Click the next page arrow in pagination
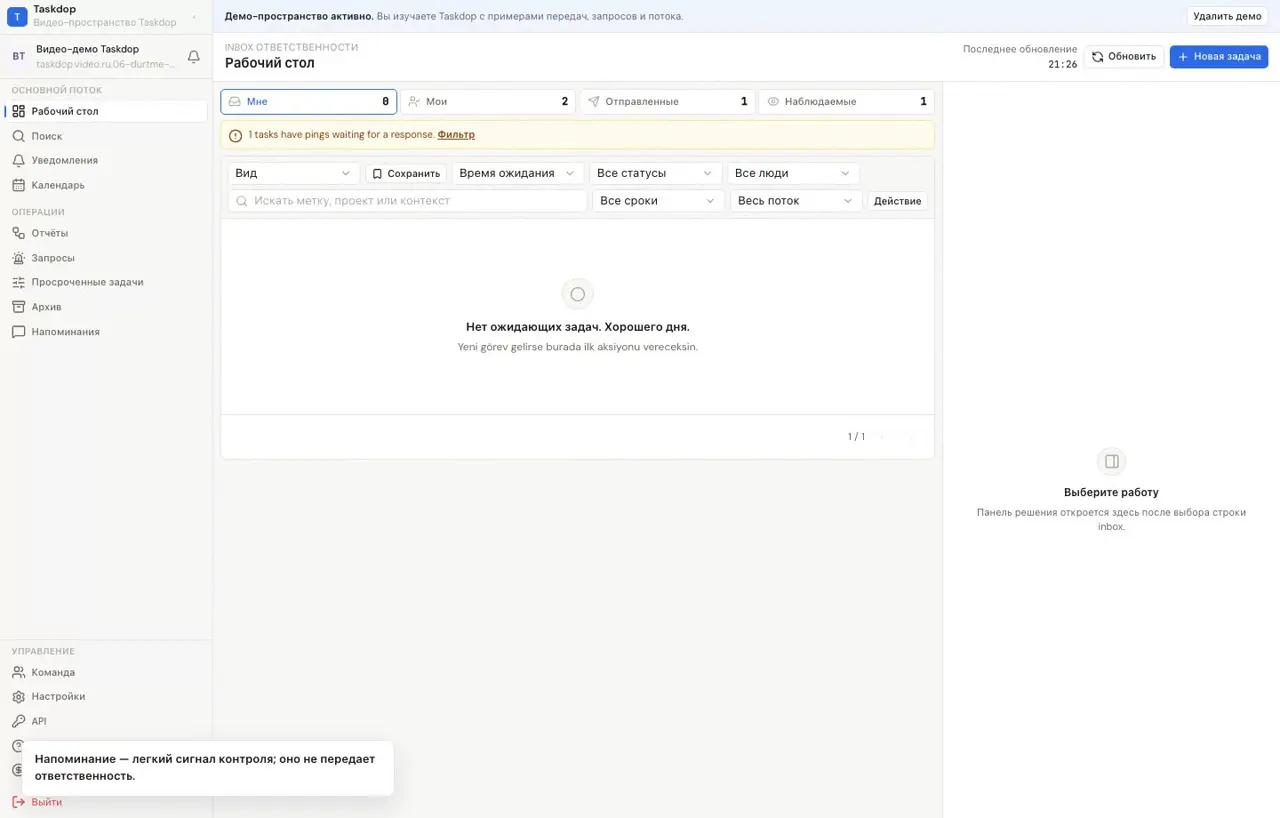1280x818 pixels. [910, 437]
